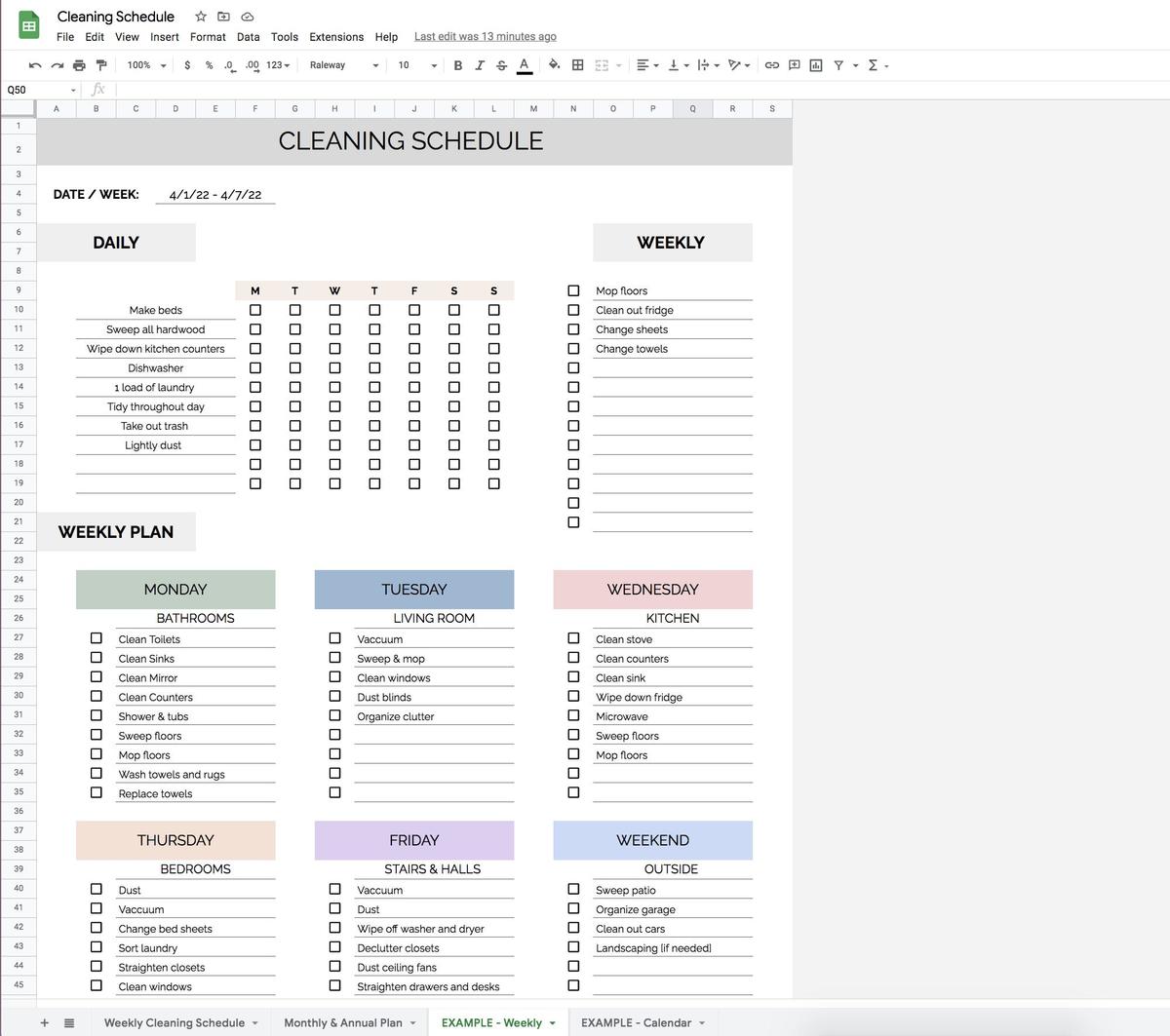Tick weekly Change sheets checkbox

(x=573, y=329)
